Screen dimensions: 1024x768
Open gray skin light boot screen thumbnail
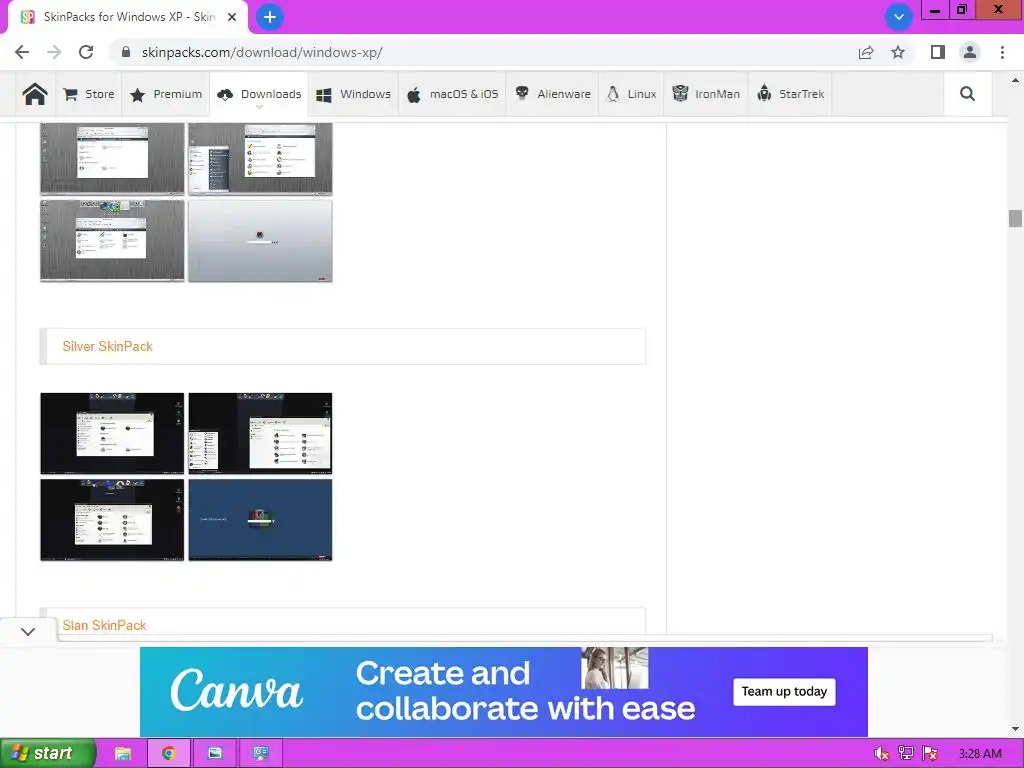pos(260,240)
